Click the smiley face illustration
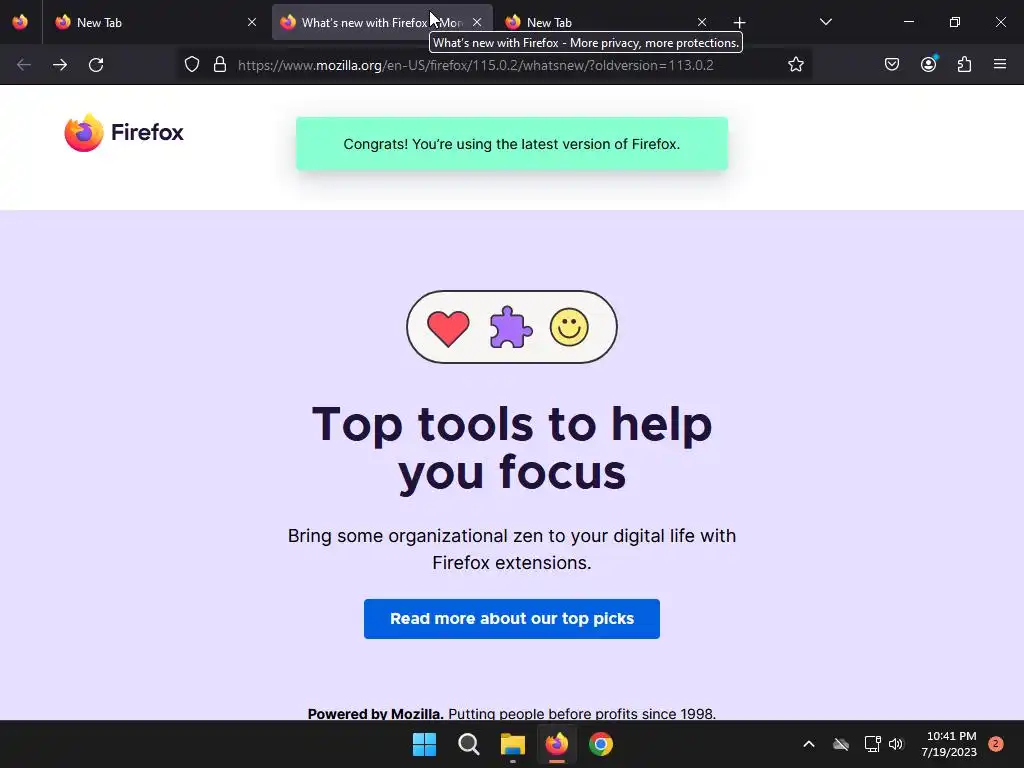Image resolution: width=1024 pixels, height=768 pixels. [x=569, y=327]
